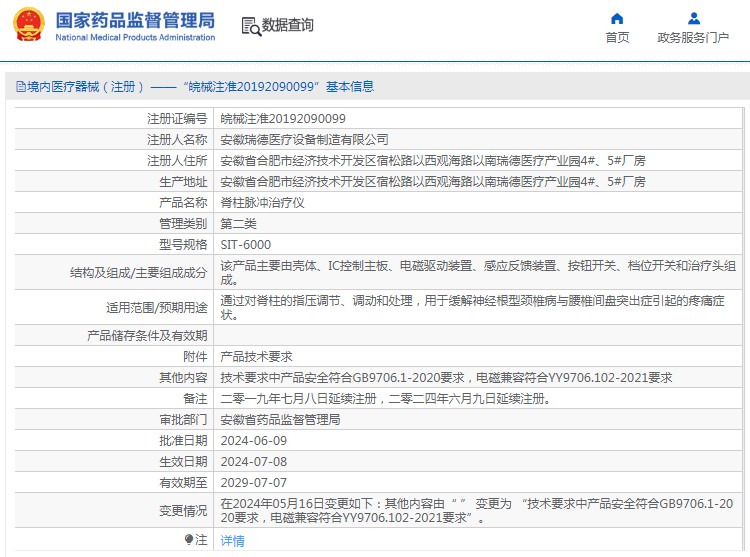Click the expiry date 2029-07-07
Screen dimensions: 750x557
click(253, 483)
